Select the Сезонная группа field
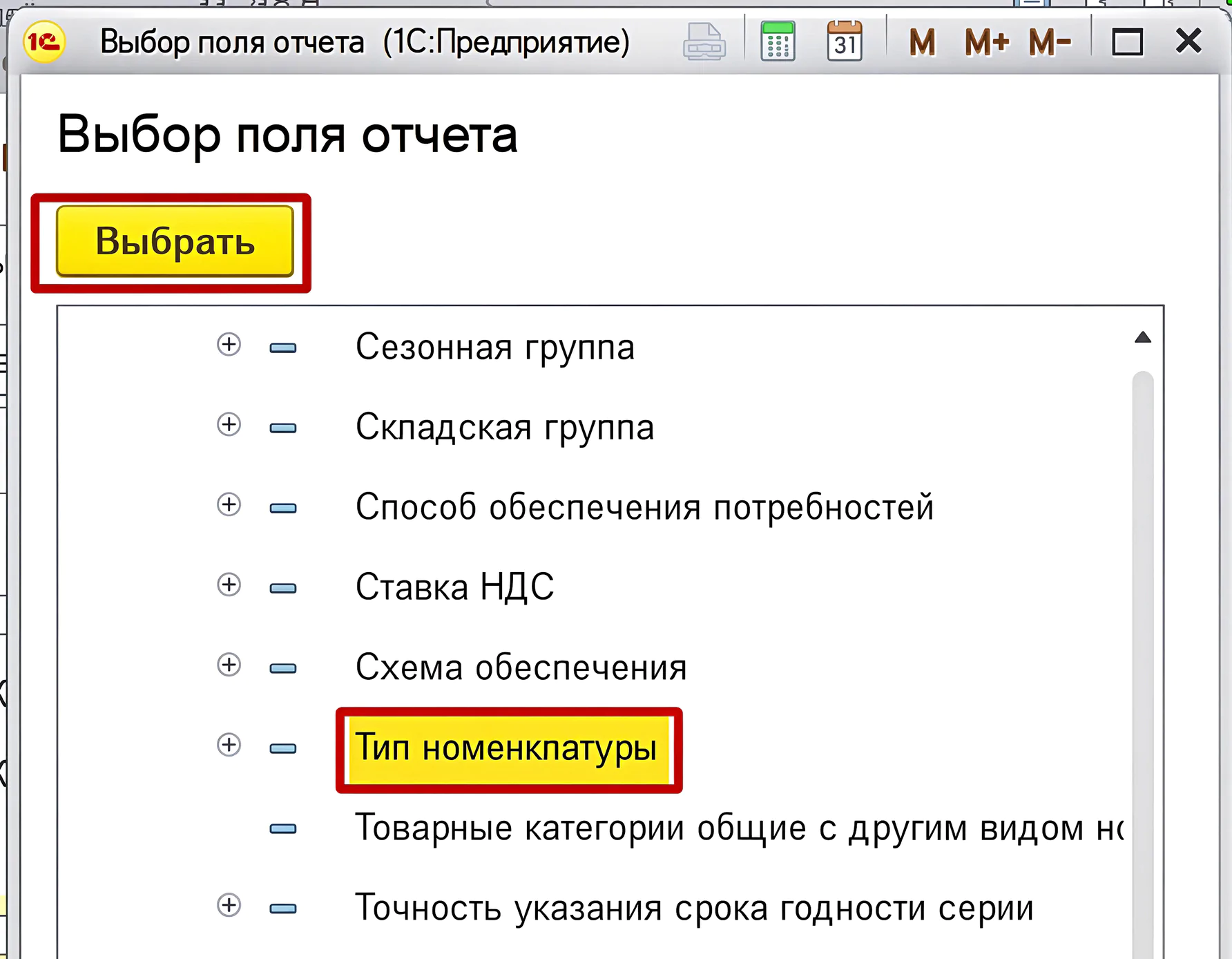The image size is (1232, 959). 494,347
